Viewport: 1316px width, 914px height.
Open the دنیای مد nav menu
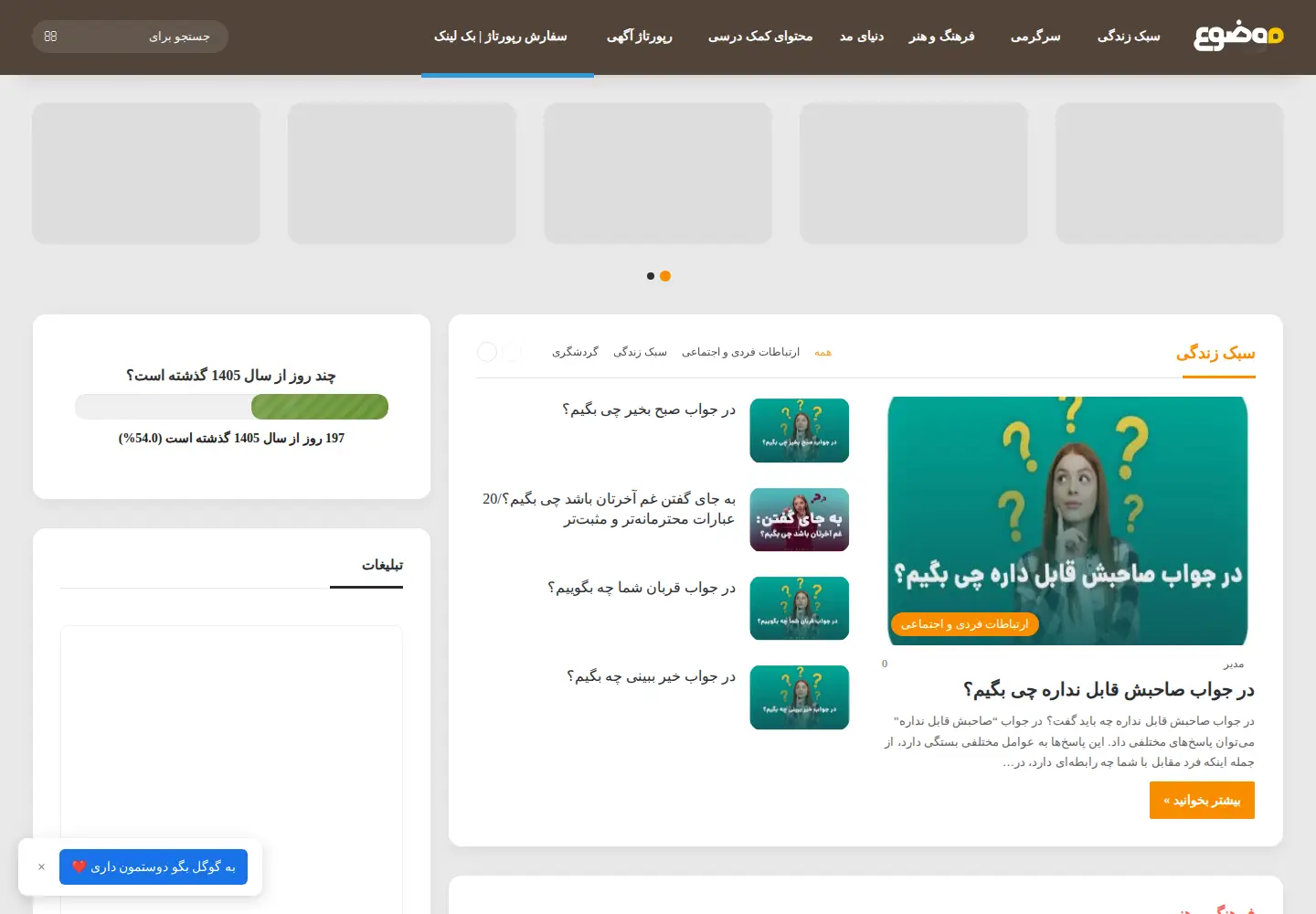click(x=862, y=37)
